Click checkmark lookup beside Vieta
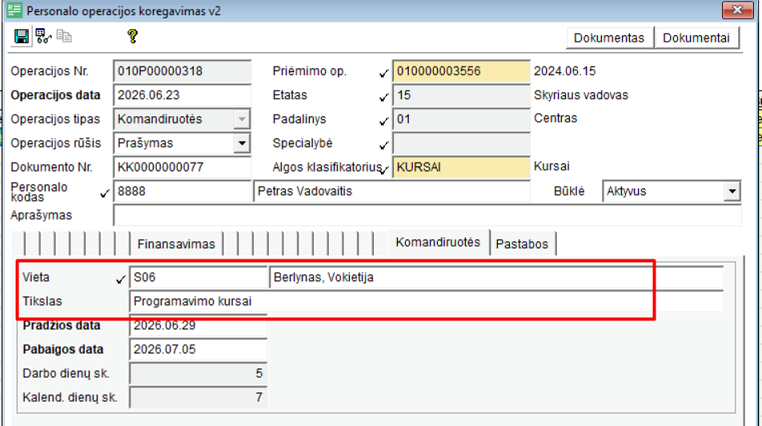This screenshot has height=426, width=762. (121, 279)
